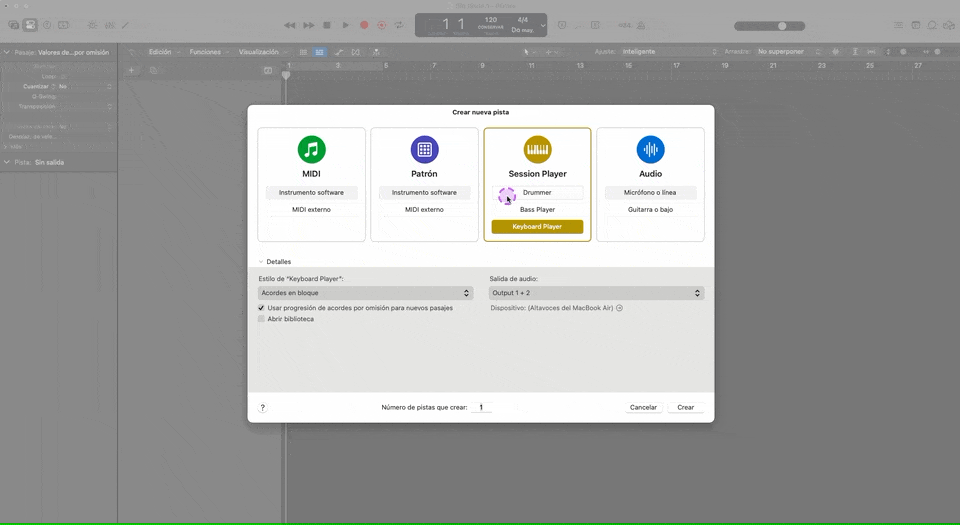Select the purple Patrón track type icon
The image size is (960, 525).
(x=424, y=149)
